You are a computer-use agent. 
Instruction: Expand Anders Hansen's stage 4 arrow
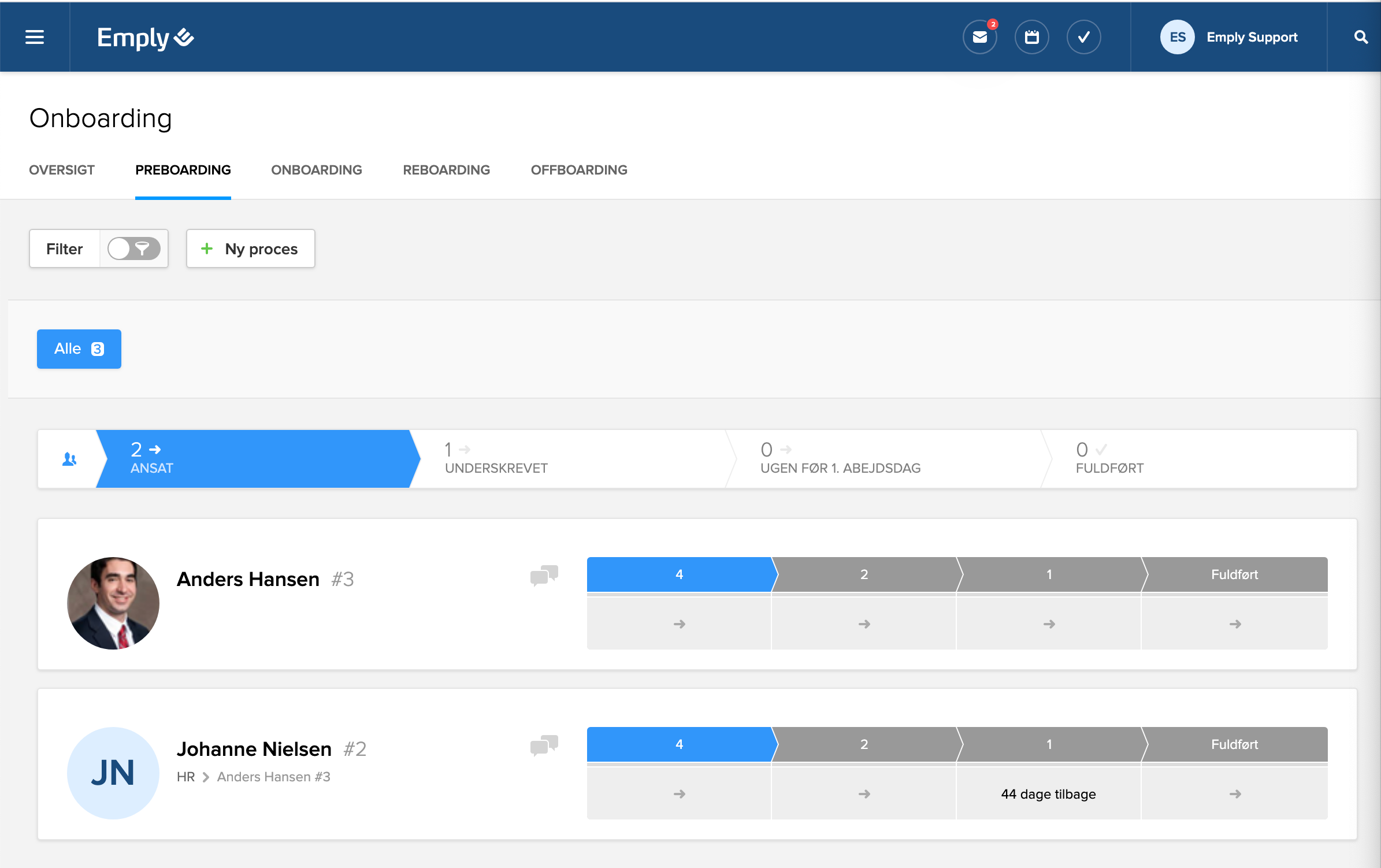pos(679,624)
